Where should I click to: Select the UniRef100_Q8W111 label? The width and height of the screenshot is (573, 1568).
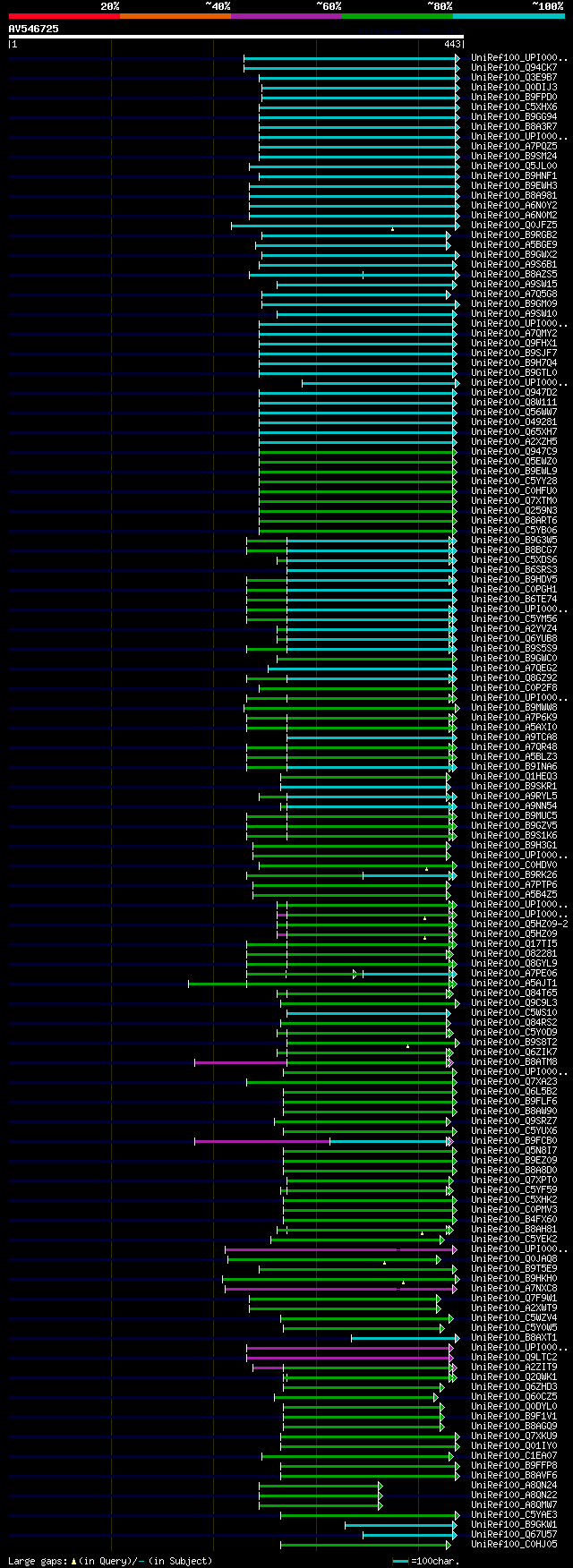[514, 402]
